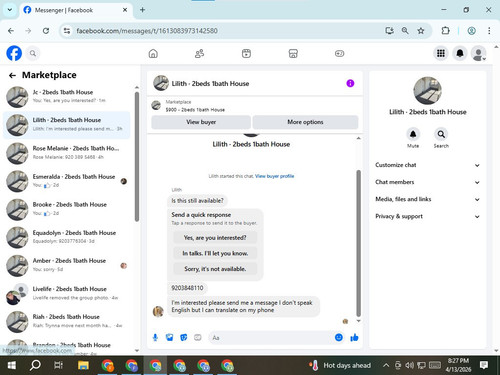Open File Explorer from the taskbar

83,365
